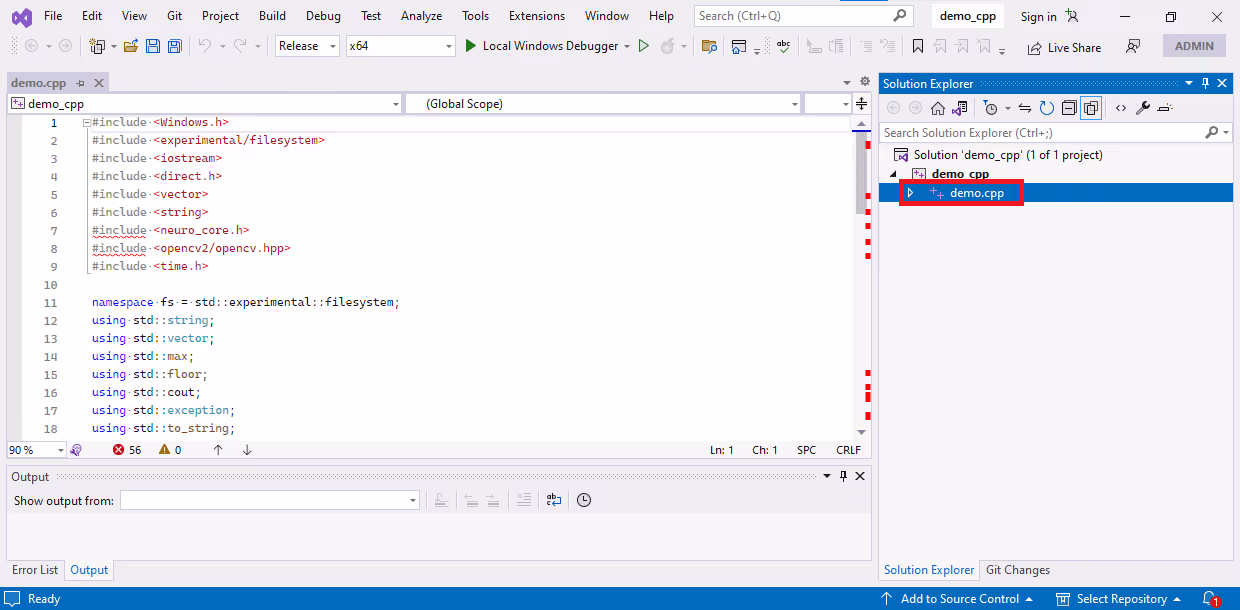
Task: Click the View Code icon in Solution Explorer
Action: pos(1121,108)
